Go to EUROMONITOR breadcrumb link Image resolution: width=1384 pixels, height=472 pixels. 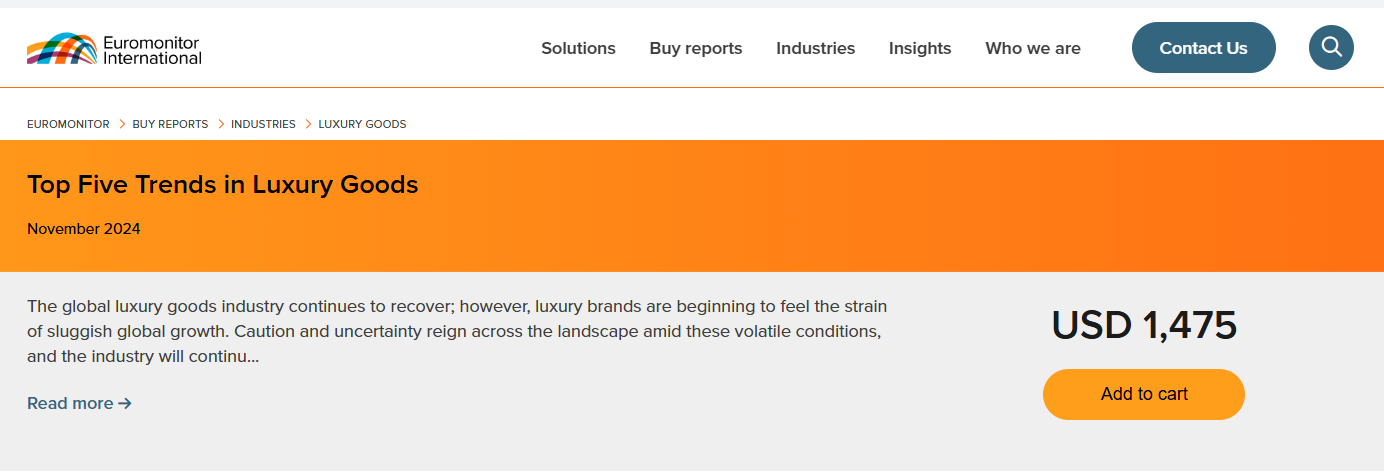[x=68, y=124]
